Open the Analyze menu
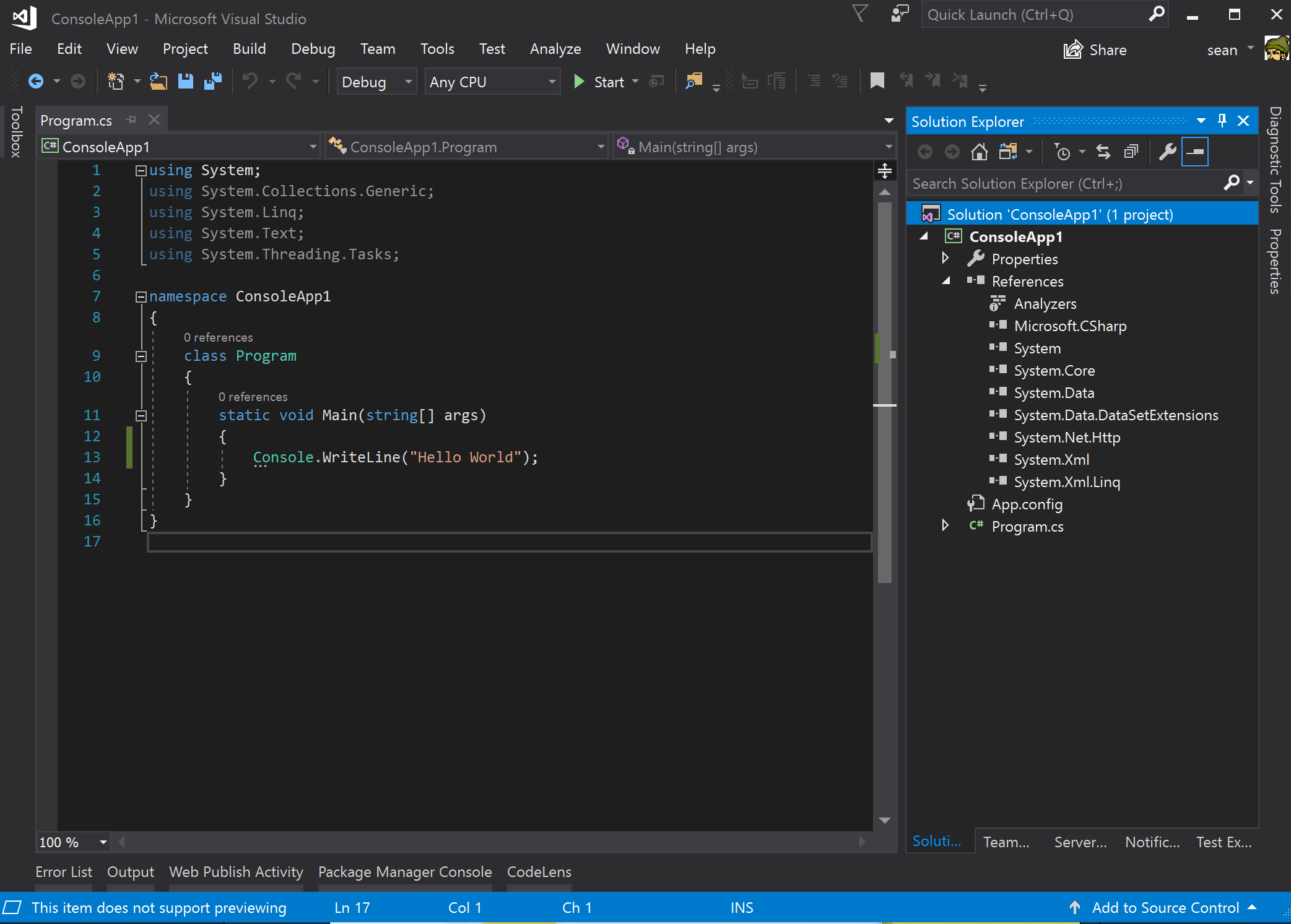 [x=555, y=48]
